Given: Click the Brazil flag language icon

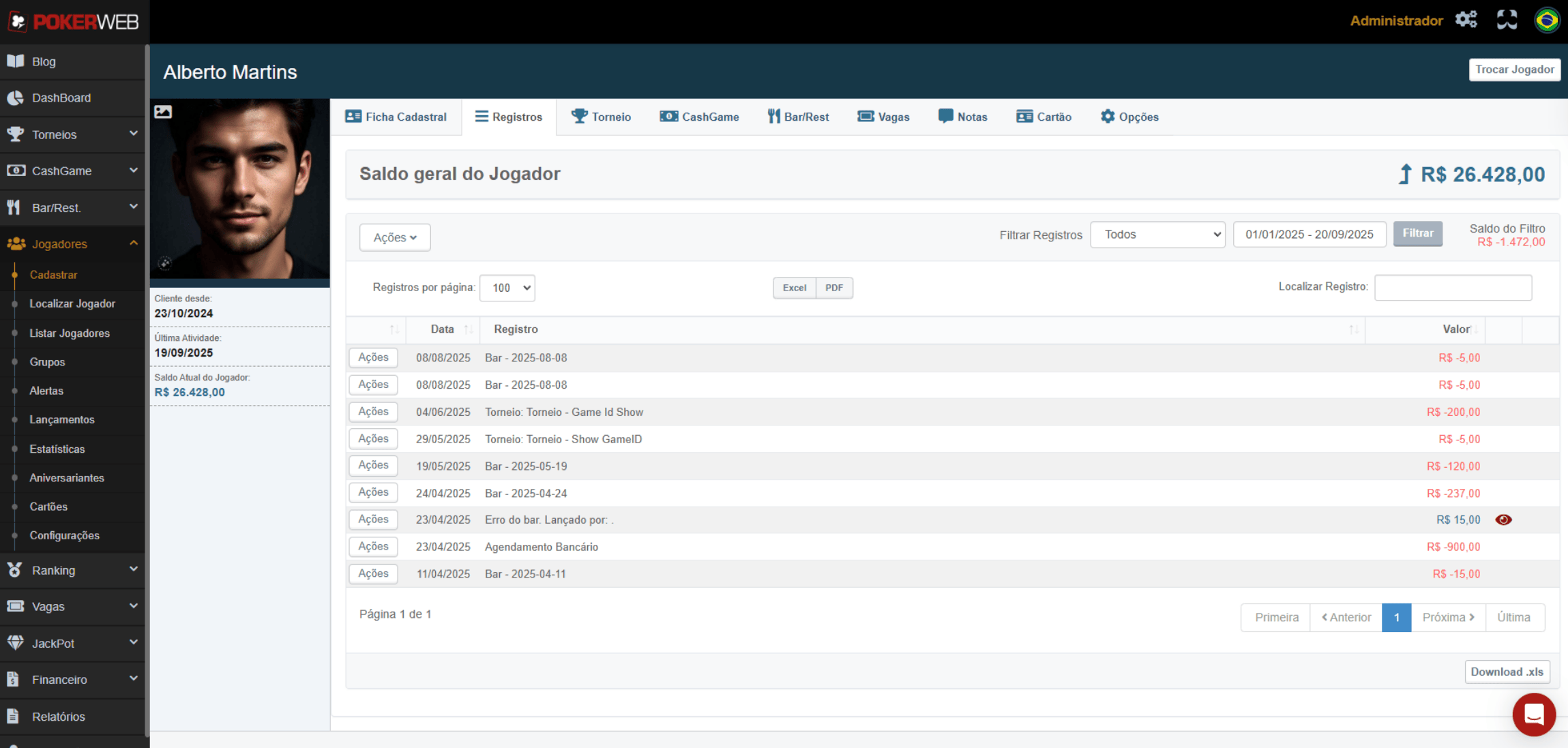Looking at the screenshot, I should click(1546, 20).
